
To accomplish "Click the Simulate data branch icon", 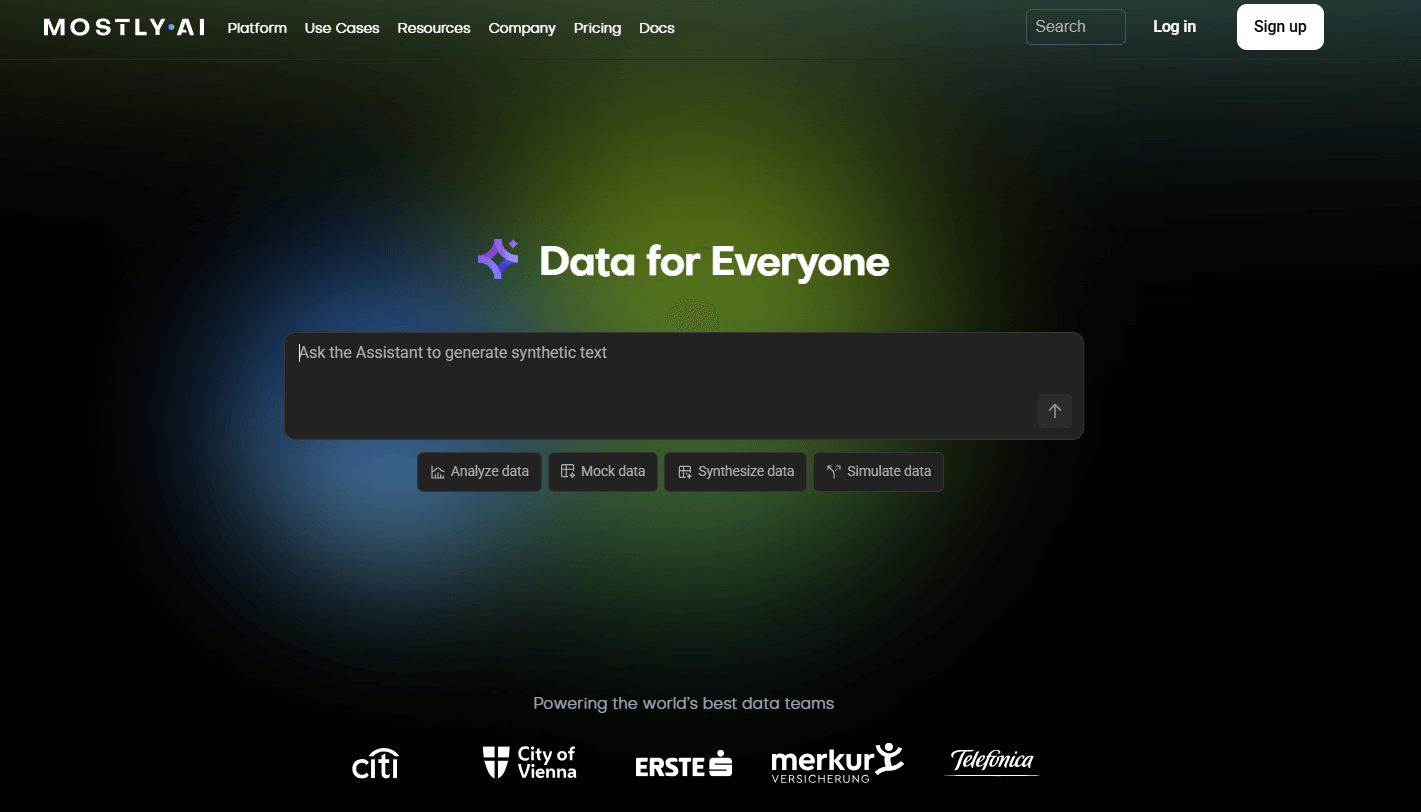I will (832, 470).
